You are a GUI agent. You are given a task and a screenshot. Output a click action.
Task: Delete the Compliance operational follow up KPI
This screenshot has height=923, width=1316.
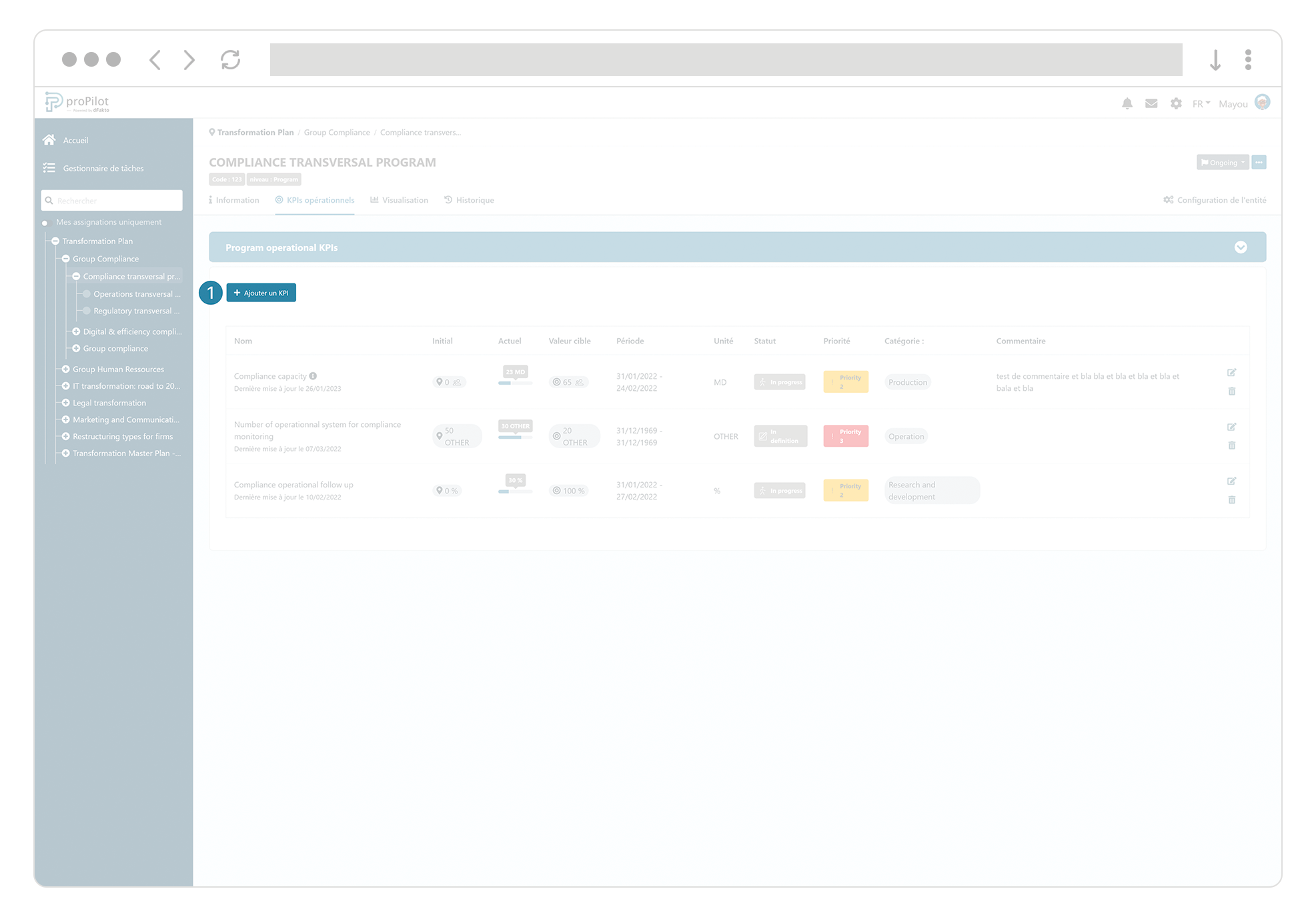tap(1232, 500)
